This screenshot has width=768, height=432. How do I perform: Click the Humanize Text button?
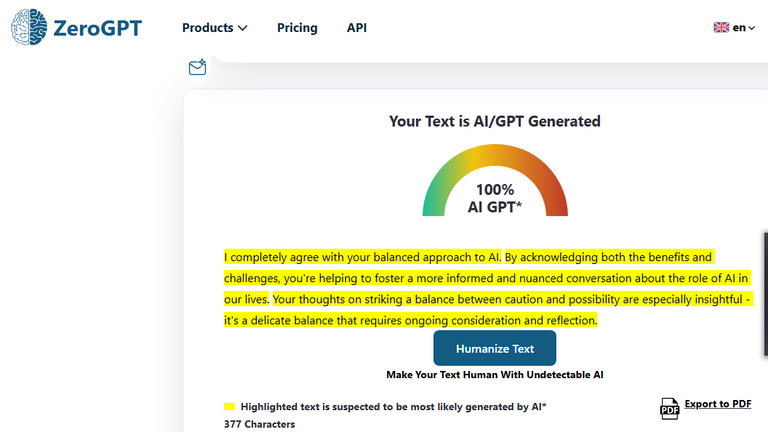coord(495,348)
